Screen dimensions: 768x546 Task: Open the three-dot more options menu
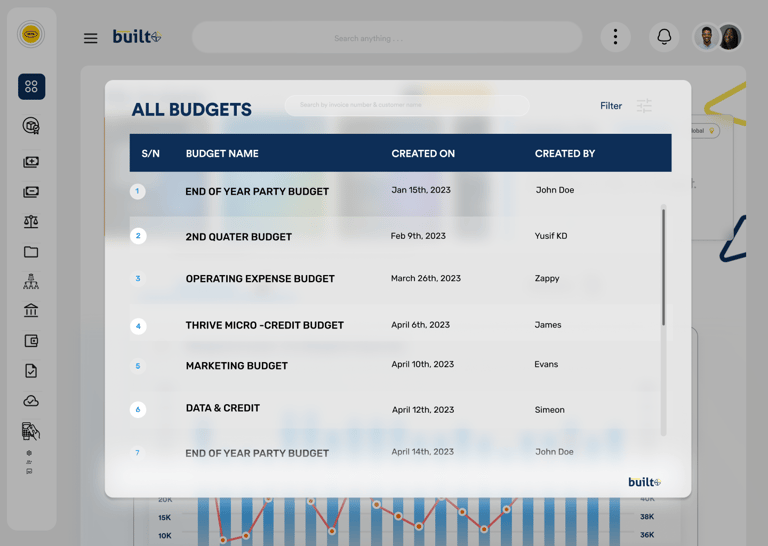coord(615,37)
